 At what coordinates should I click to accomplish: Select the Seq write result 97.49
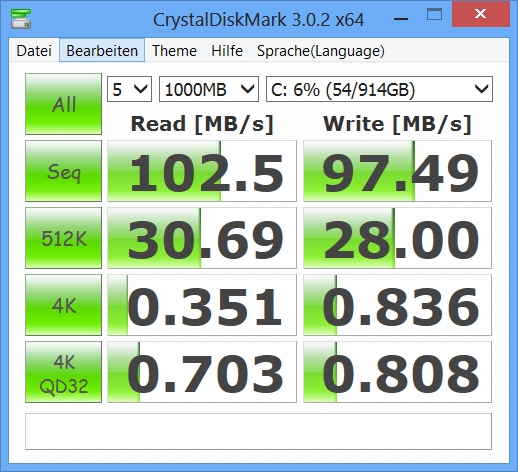(x=397, y=171)
